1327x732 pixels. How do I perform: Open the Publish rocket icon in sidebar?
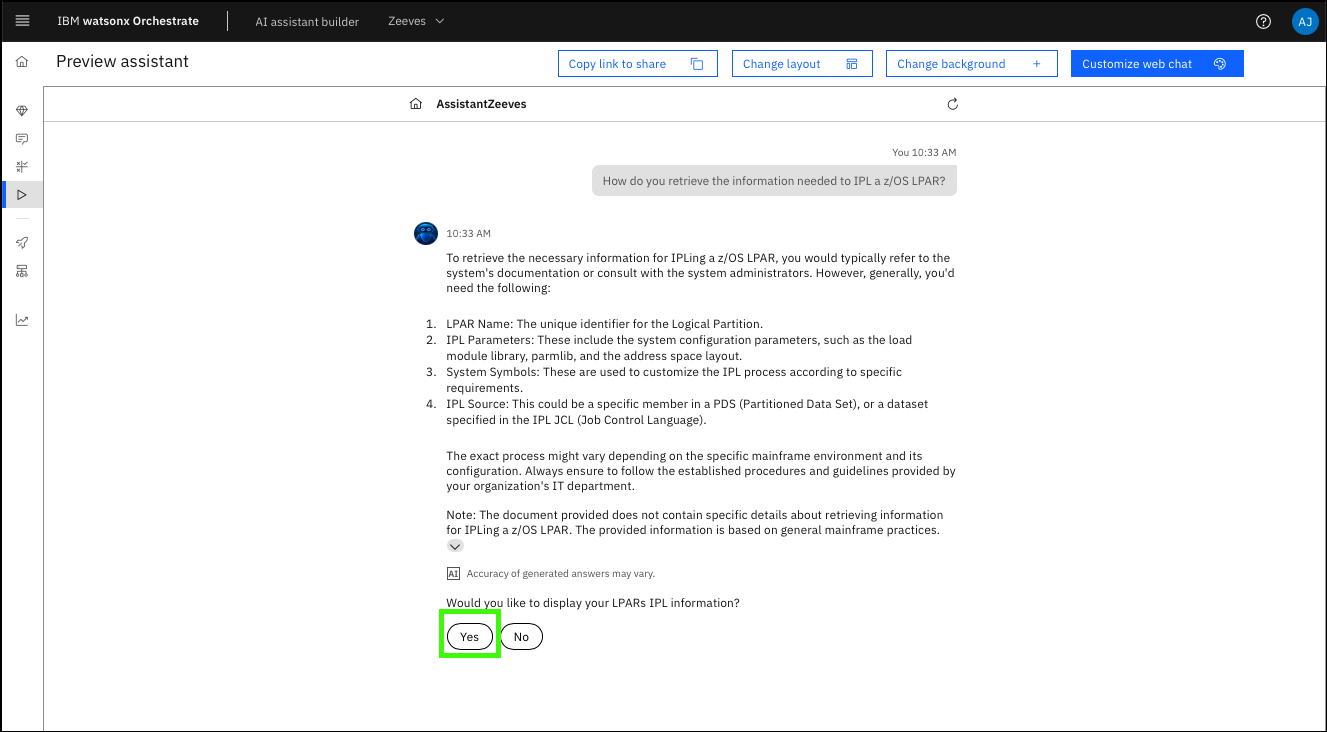pyautogui.click(x=22, y=243)
